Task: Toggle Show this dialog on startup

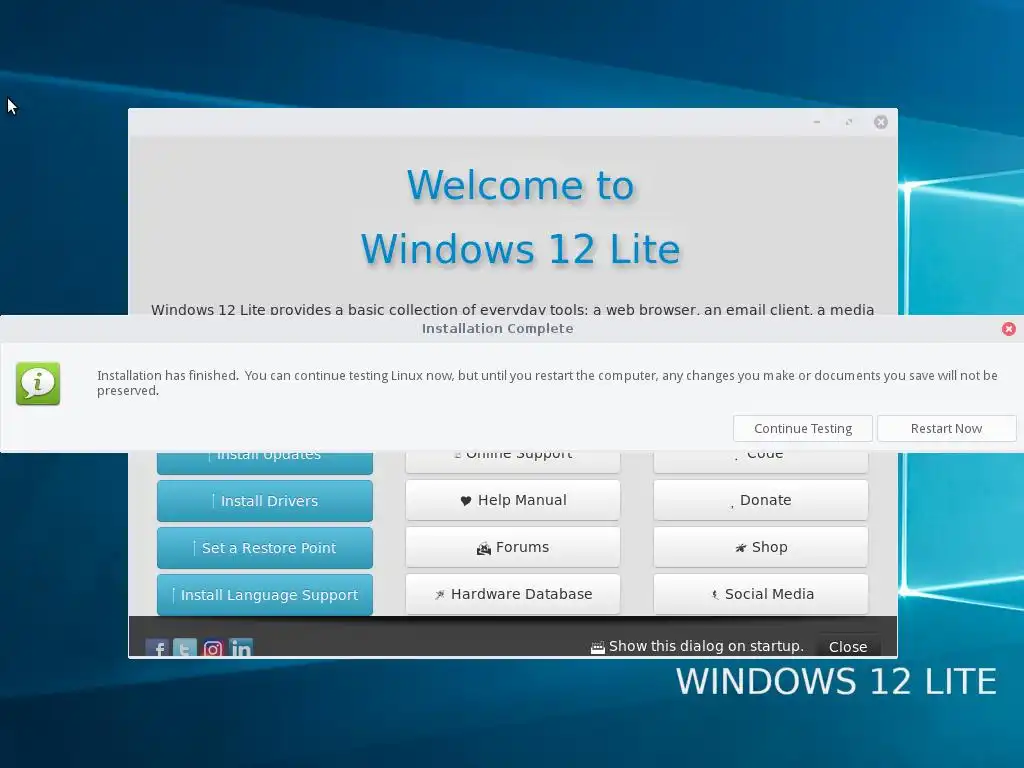Action: click(598, 647)
